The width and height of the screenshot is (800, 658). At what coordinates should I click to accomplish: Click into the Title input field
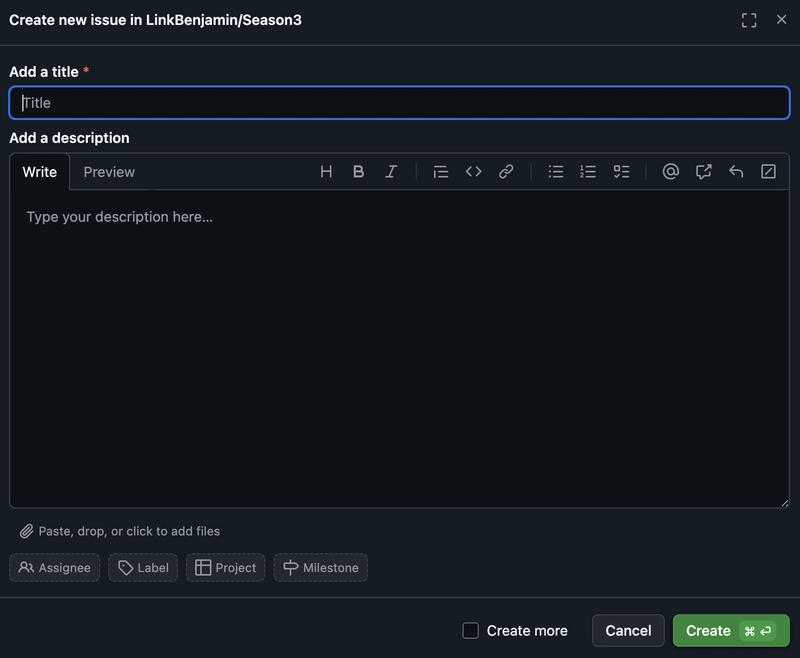[400, 103]
